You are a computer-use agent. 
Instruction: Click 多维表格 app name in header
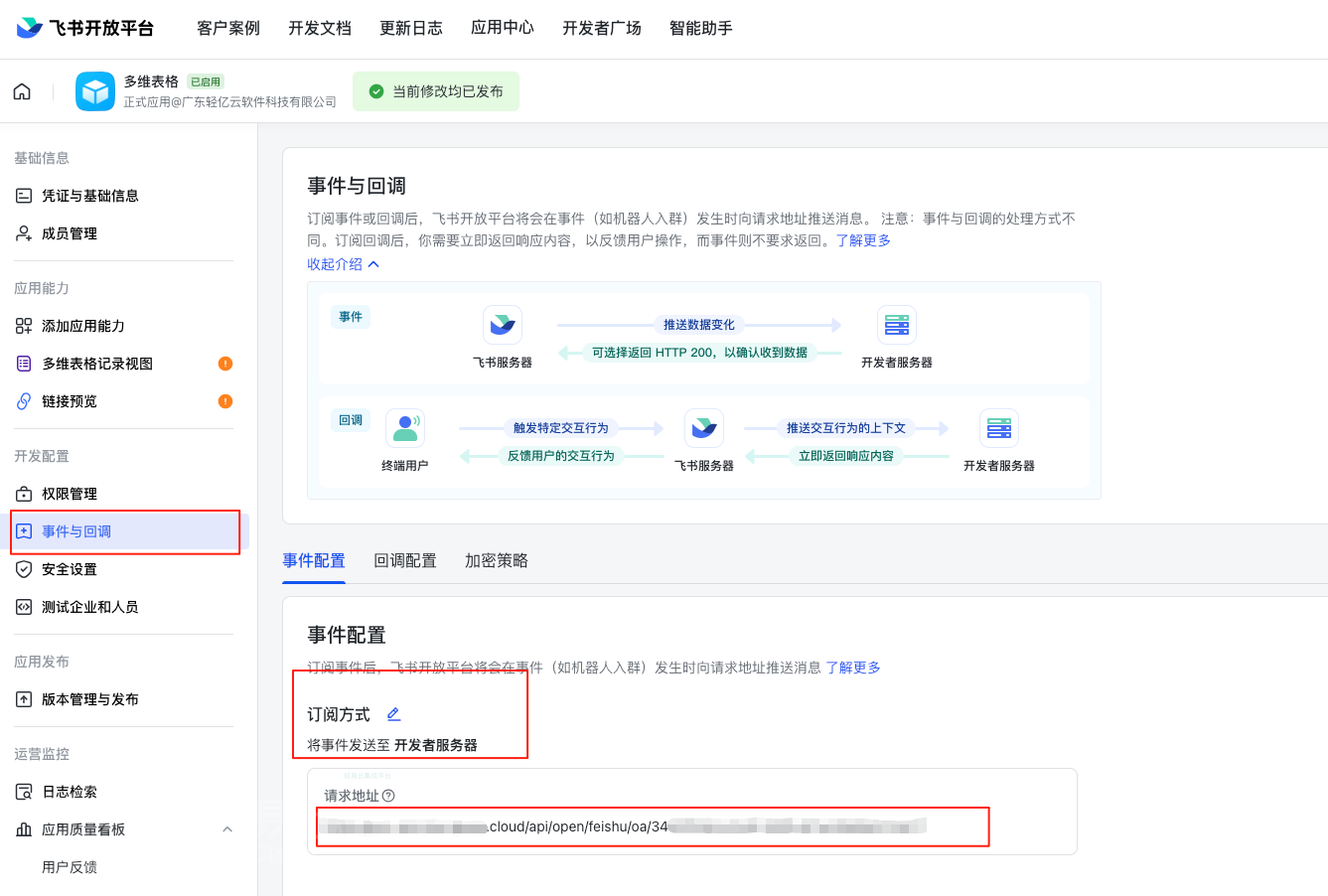(x=151, y=81)
